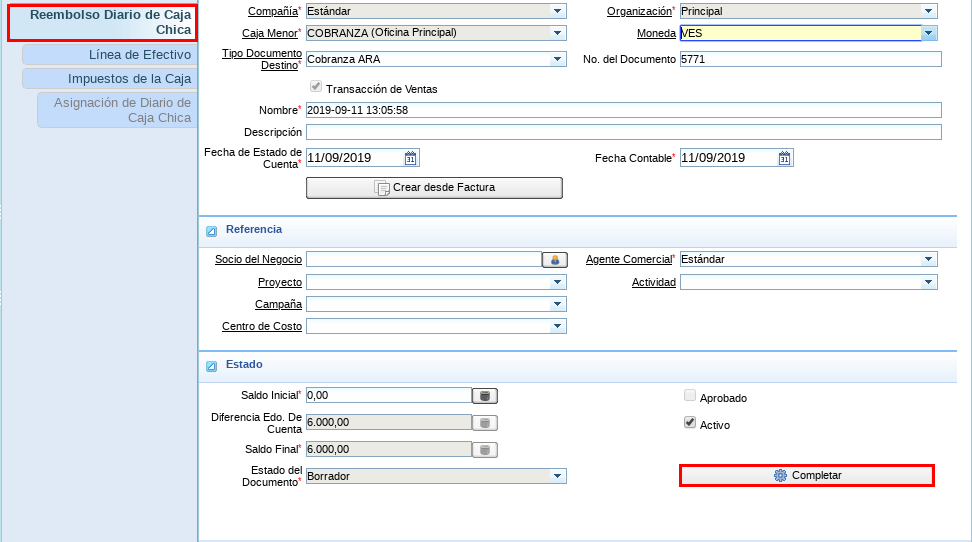Open the Actividad dropdown
This screenshot has height=542, width=972.
tap(928, 282)
